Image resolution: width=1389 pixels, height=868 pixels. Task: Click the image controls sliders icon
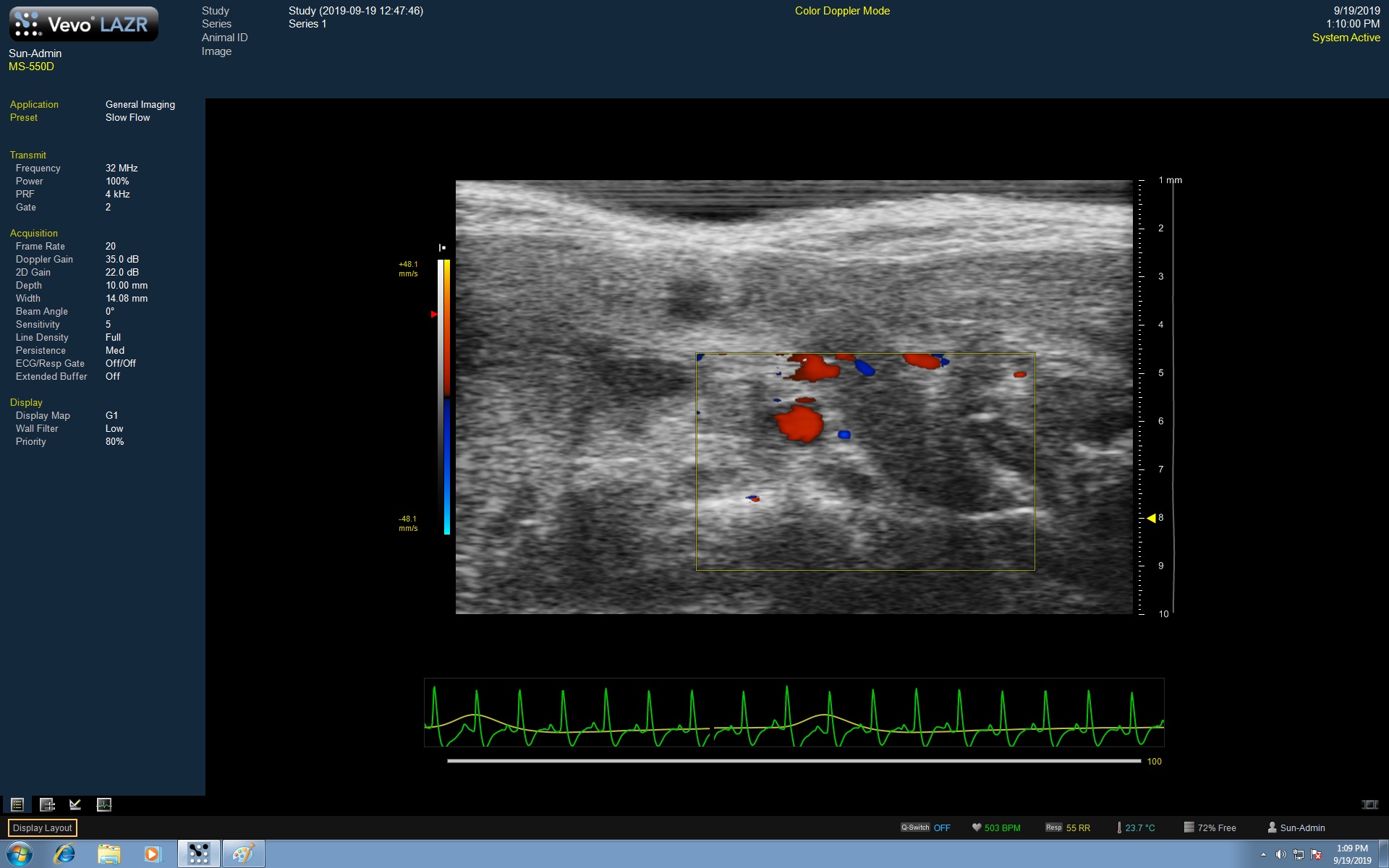coord(47,804)
